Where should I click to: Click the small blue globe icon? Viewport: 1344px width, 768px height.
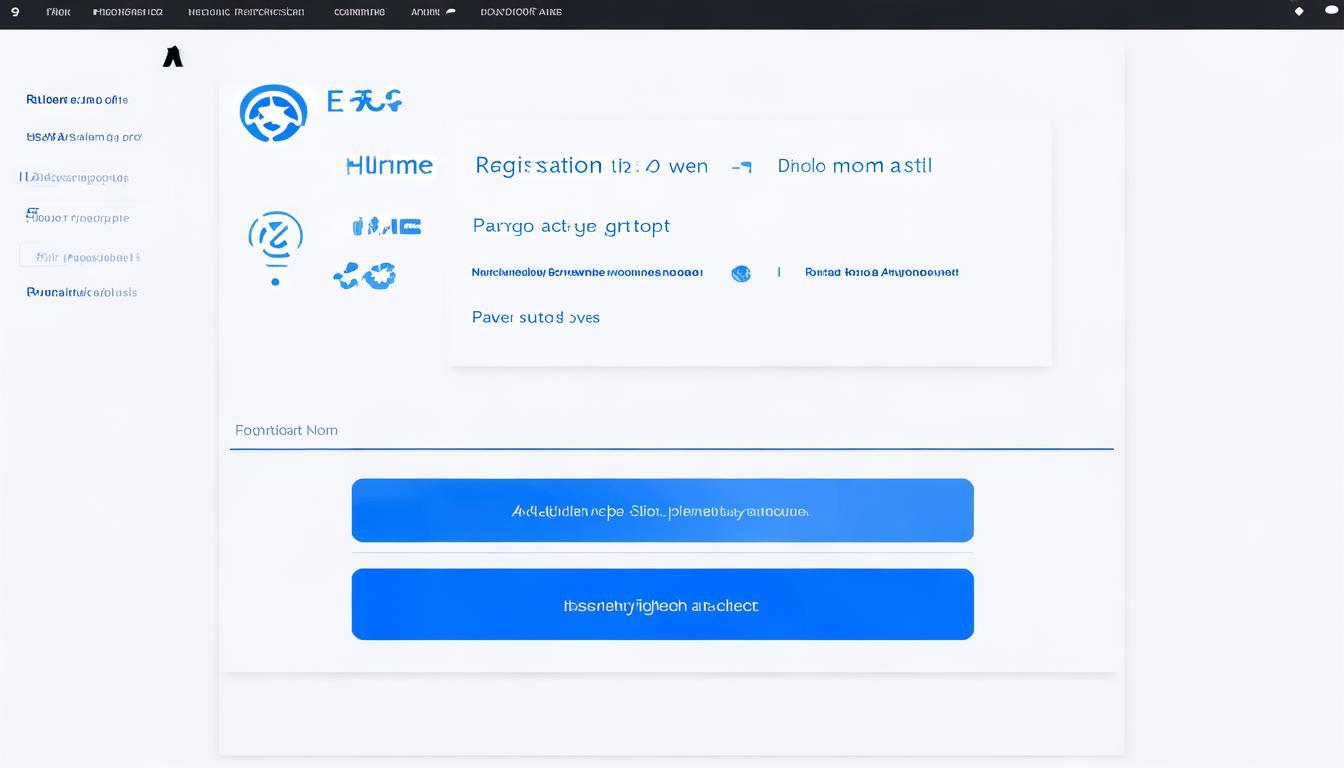741,273
